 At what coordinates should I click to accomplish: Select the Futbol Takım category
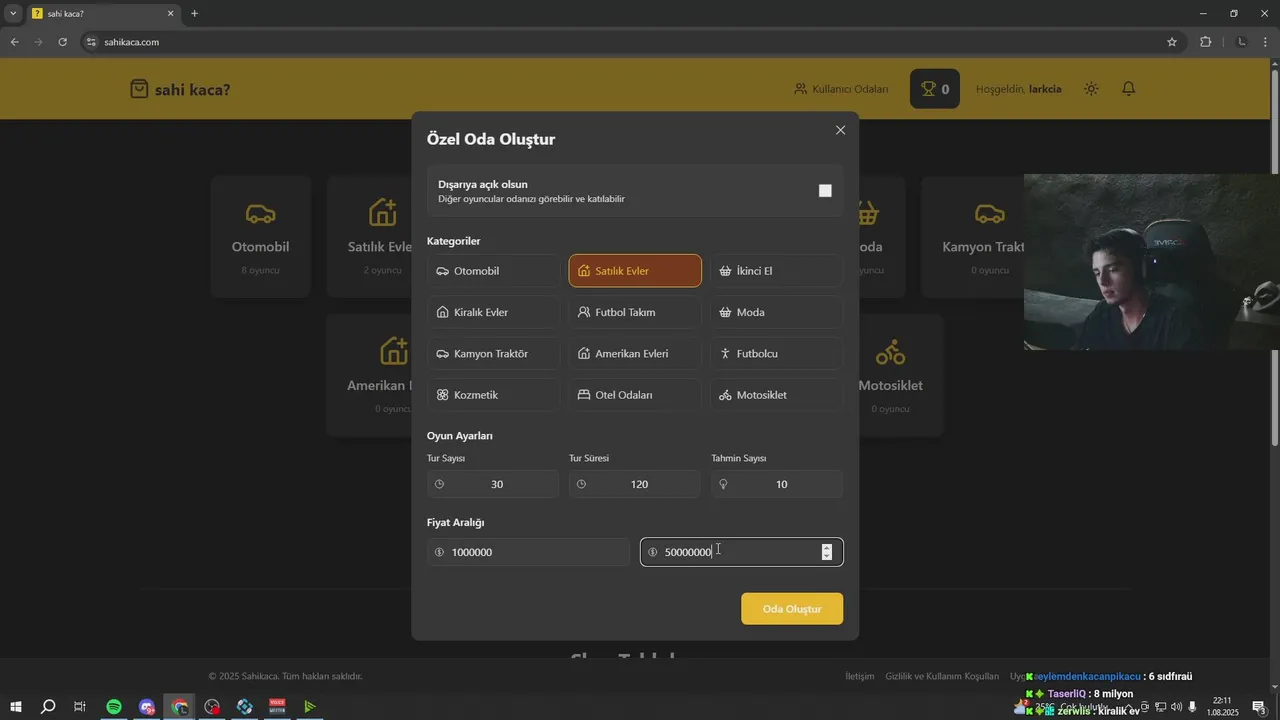click(635, 312)
